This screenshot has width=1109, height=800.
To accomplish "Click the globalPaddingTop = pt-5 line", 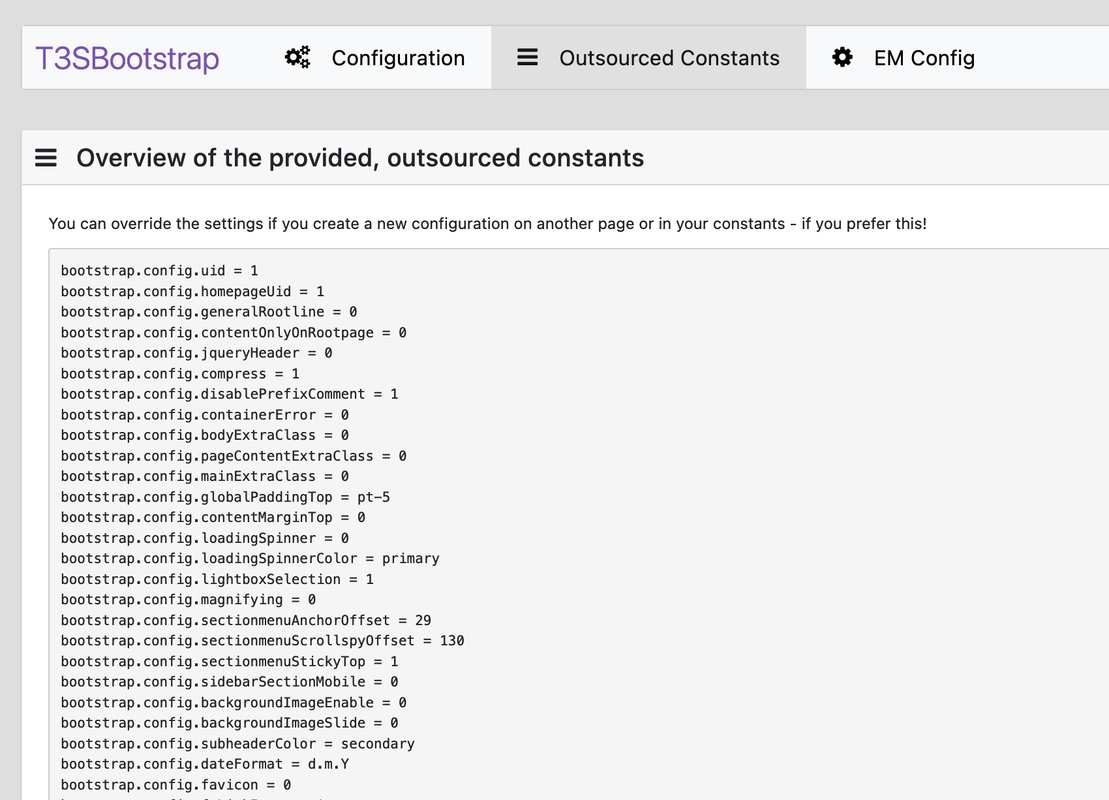I will point(226,497).
